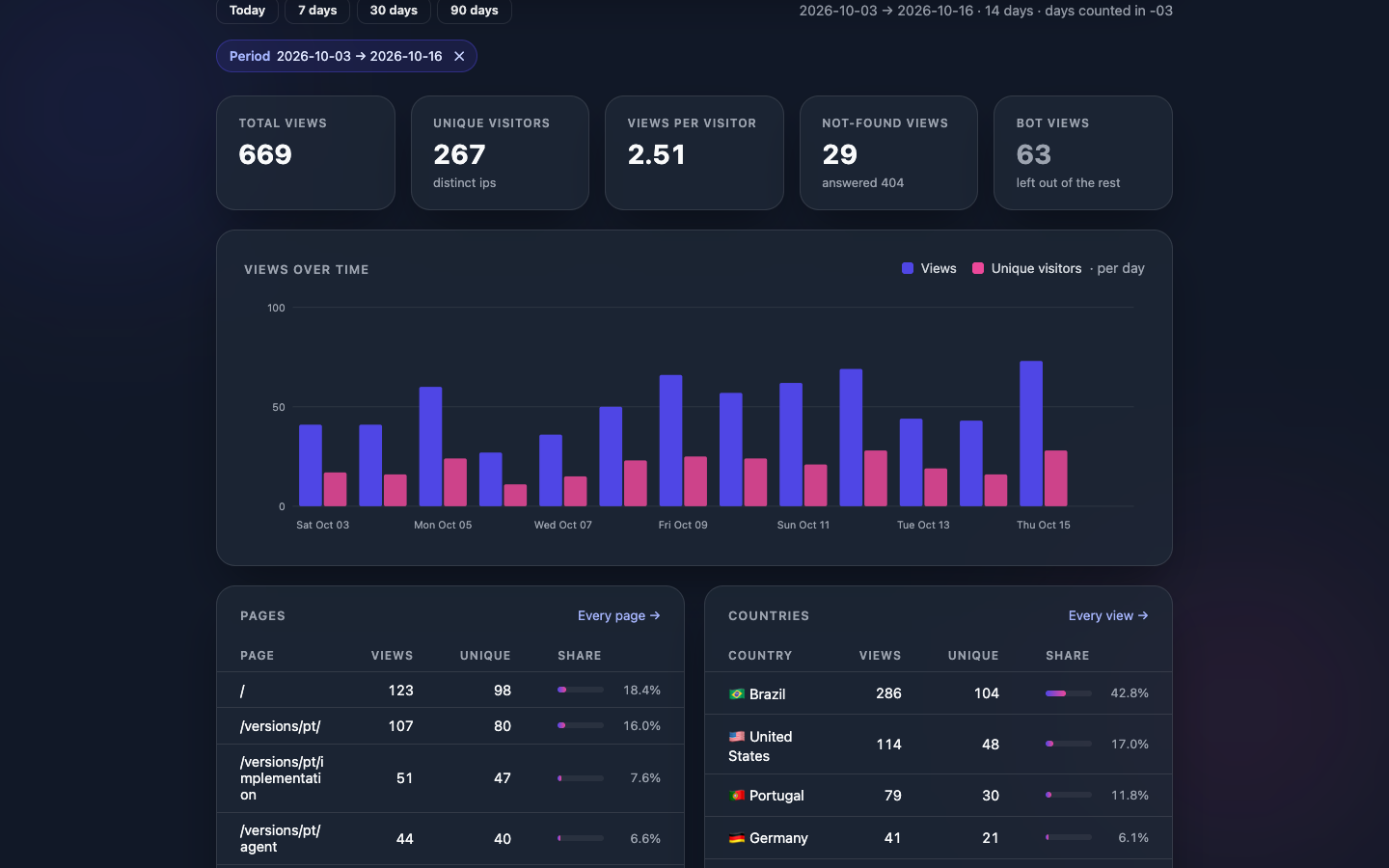
Task: Click the /versions/pt/implementation page row
Action: 450,778
